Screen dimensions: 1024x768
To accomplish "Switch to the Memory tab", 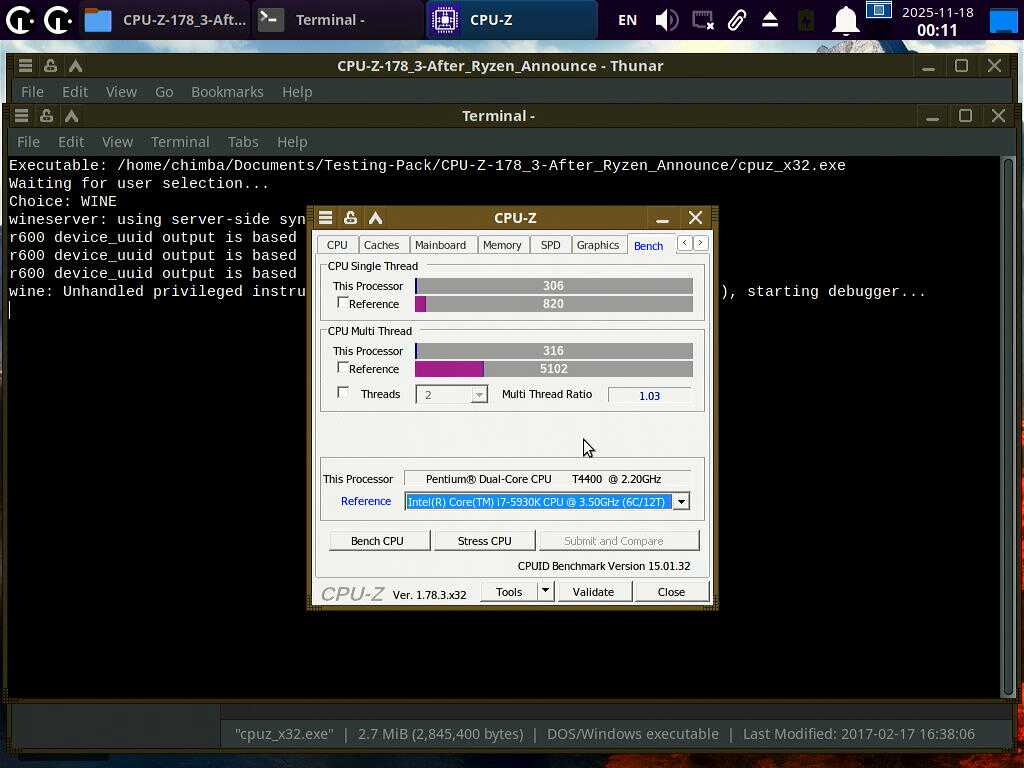I will (x=502, y=245).
